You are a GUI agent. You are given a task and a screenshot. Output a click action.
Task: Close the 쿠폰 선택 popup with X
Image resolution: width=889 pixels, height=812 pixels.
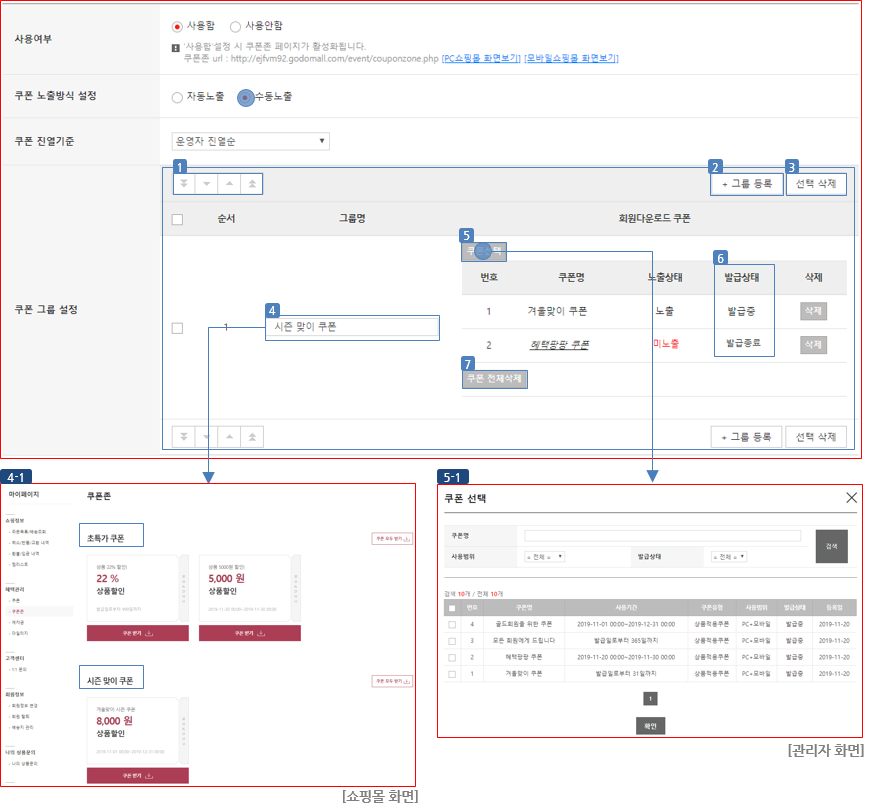(851, 497)
